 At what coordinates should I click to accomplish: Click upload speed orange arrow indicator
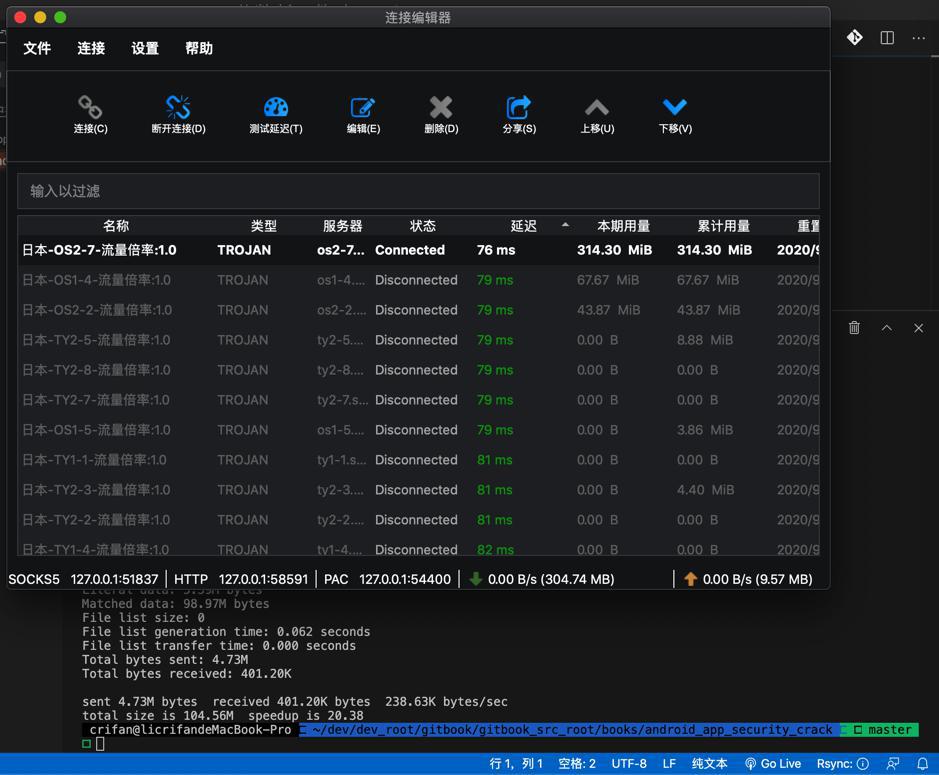click(690, 579)
